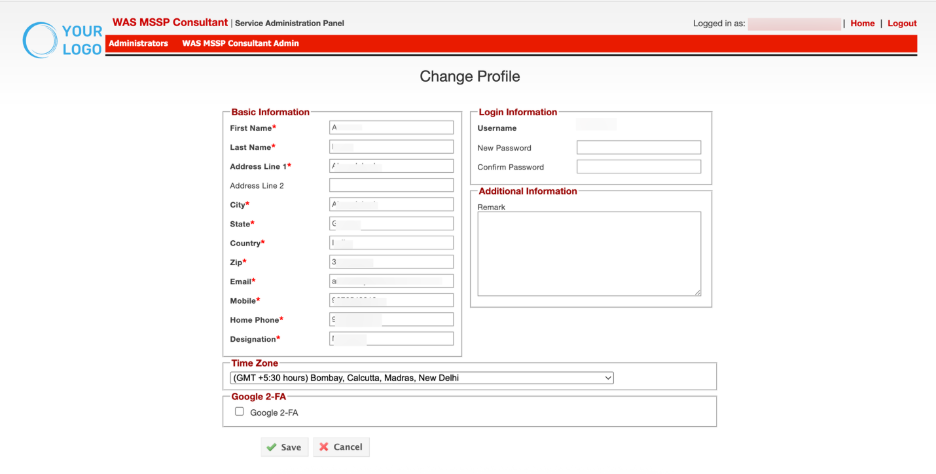Go to the Home link
Screen dimensions: 936x474
[x=863, y=23]
